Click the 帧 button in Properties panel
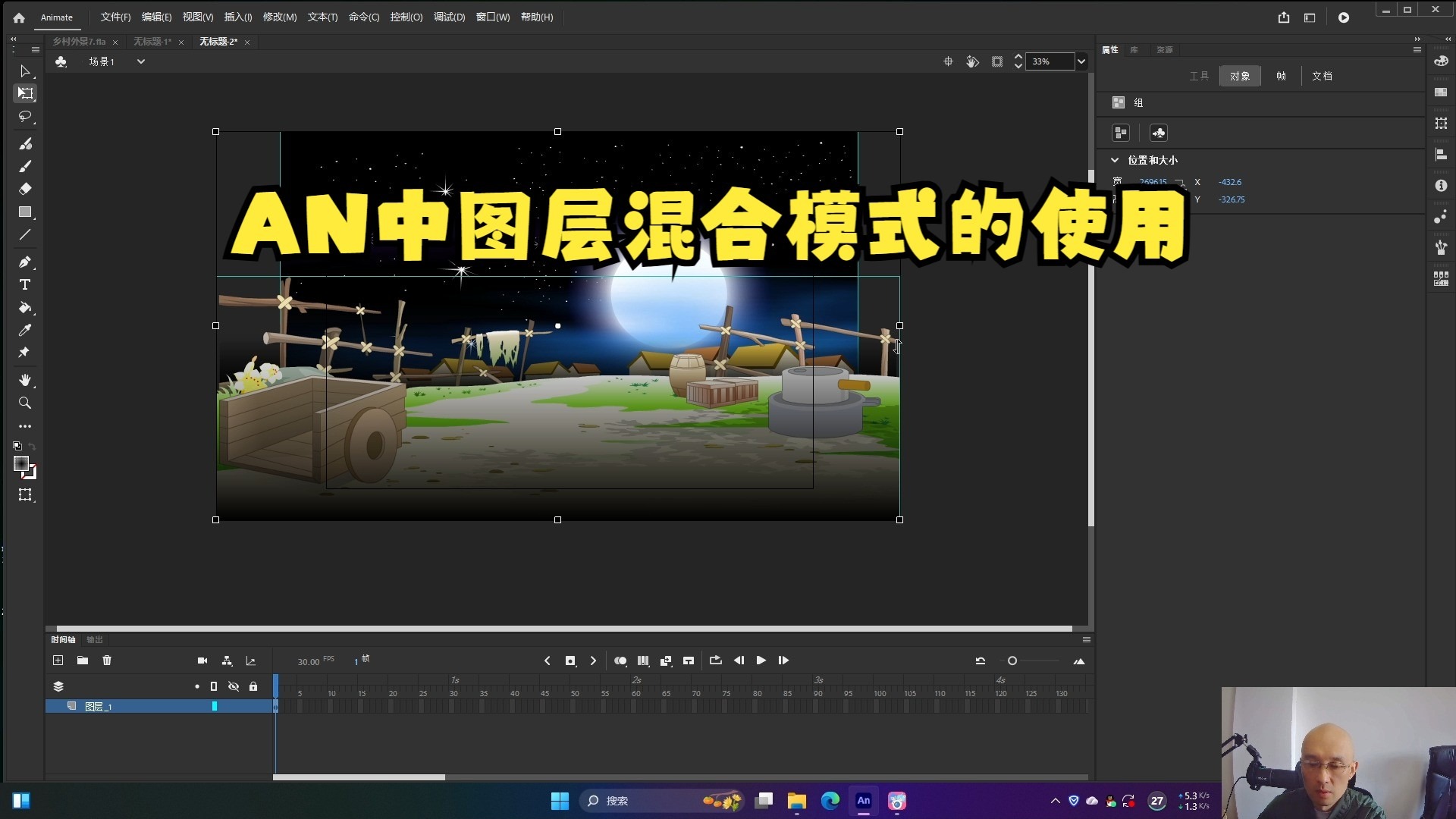The image size is (1456, 819). click(x=1280, y=75)
